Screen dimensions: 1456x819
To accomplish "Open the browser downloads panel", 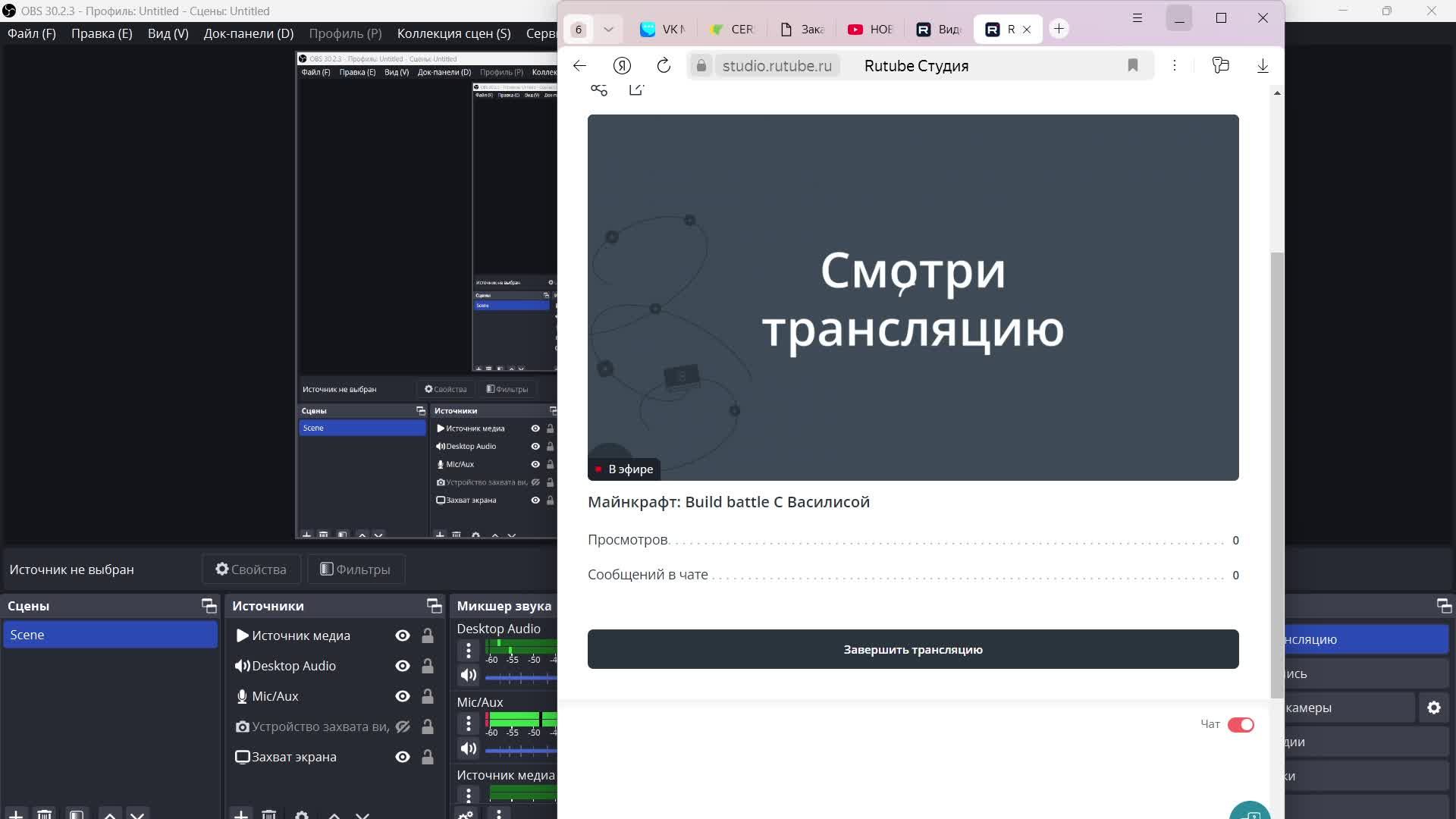I will [x=1263, y=66].
